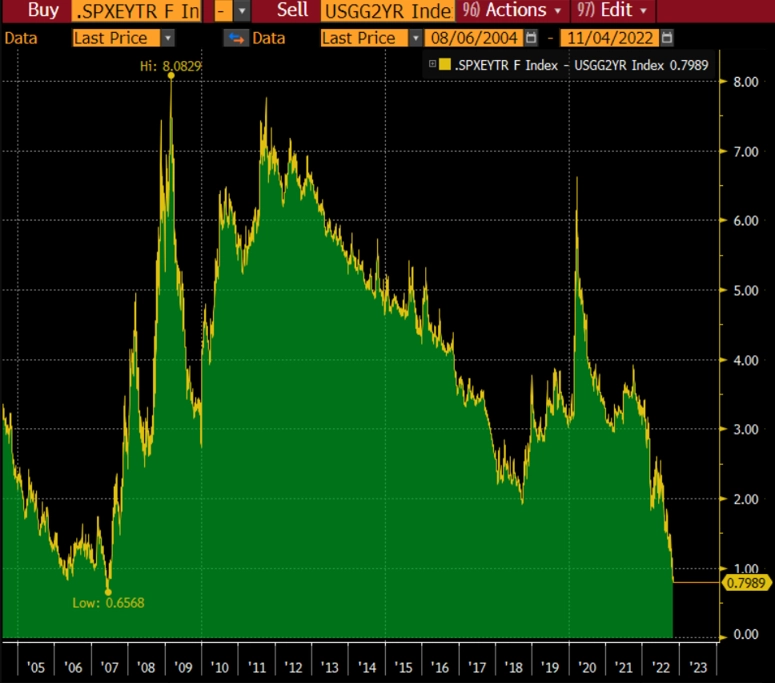This screenshot has height=683, width=775.
Task: Click the 08/06/2004 start date field
Action: [474, 38]
